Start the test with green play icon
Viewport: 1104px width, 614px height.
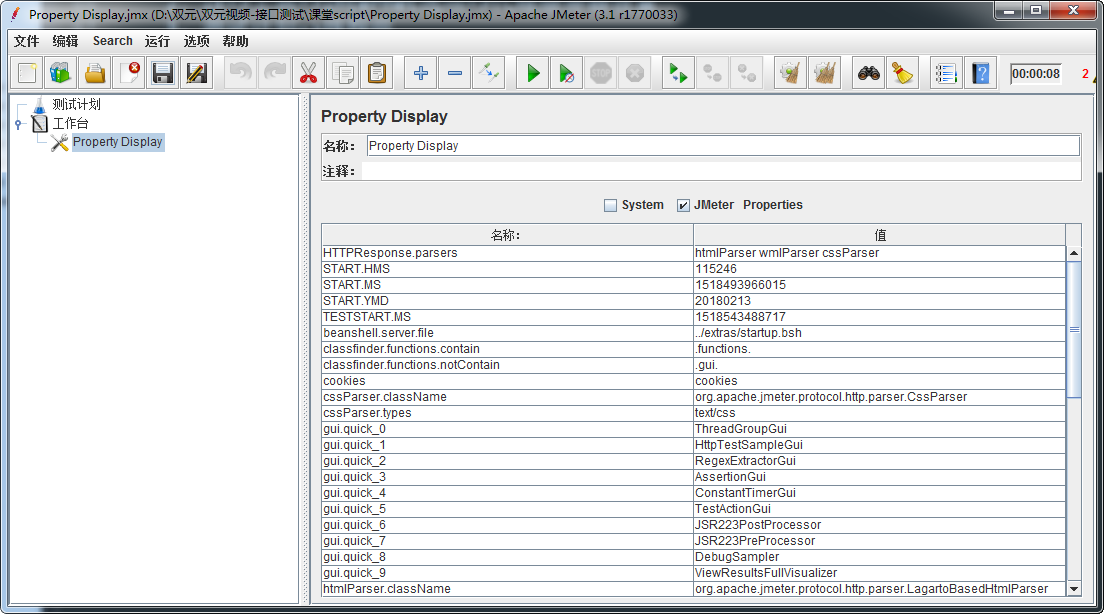[533, 73]
